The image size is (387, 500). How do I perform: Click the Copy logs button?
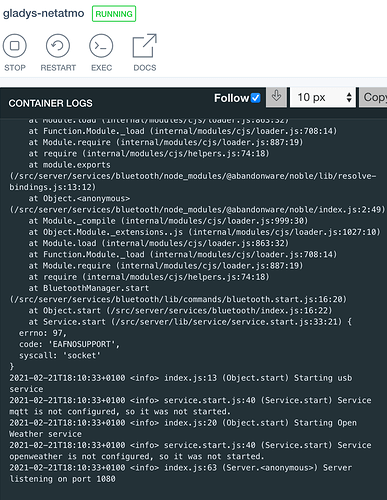[373, 97]
